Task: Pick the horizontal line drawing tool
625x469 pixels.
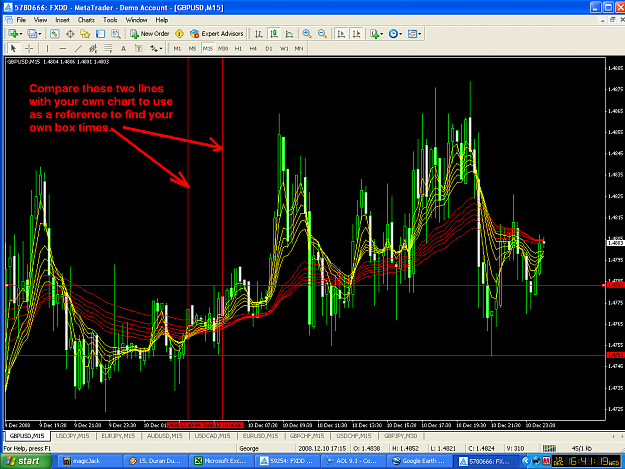Action: (63, 49)
